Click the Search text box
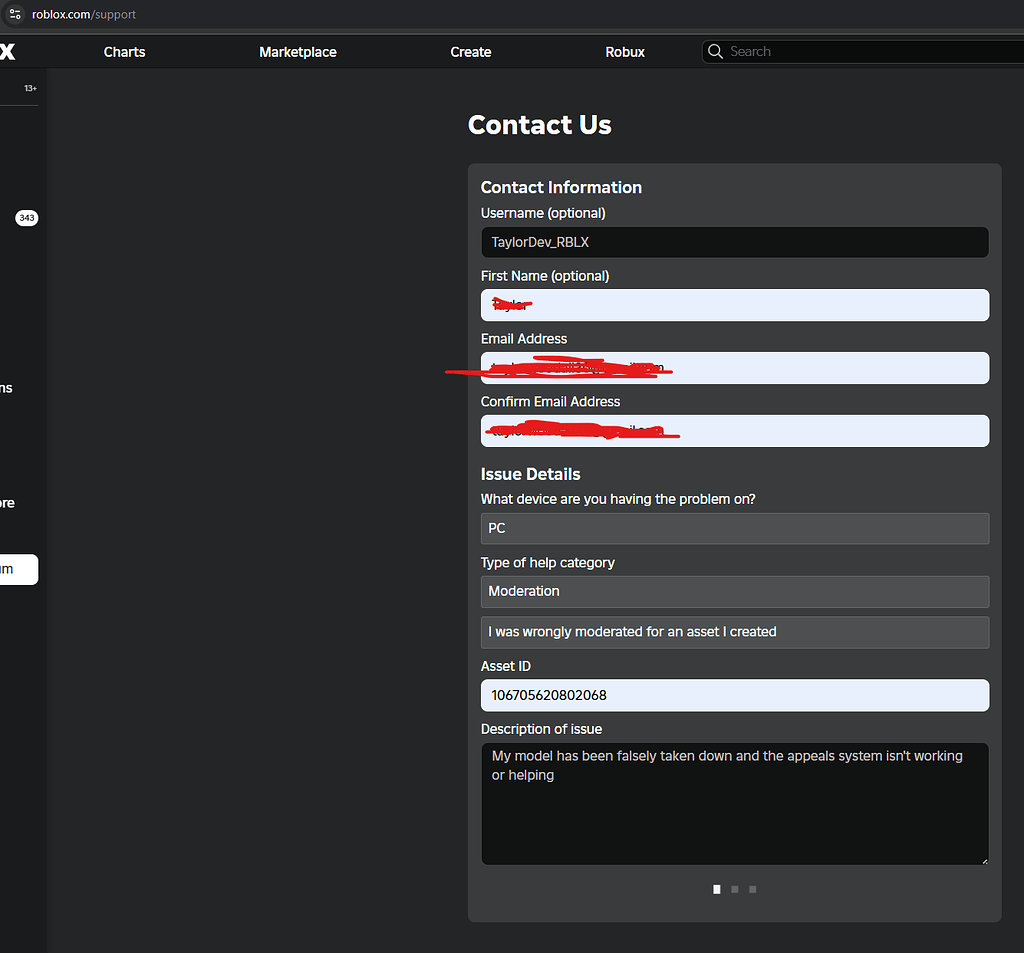Screen dimensions: 1024x953 (x=869, y=52)
